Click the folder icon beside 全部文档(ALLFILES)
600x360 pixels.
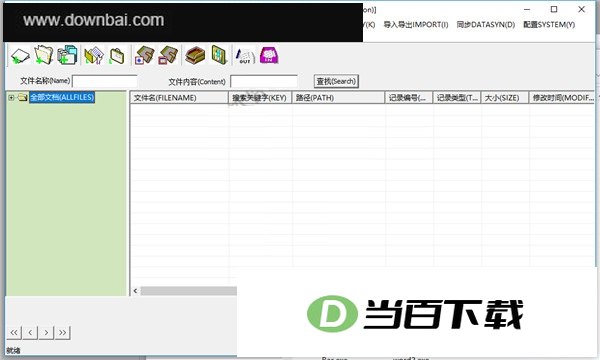coord(23,98)
